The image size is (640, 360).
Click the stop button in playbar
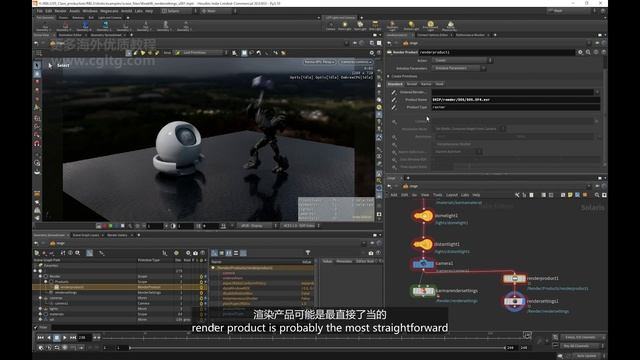pos(57,338)
